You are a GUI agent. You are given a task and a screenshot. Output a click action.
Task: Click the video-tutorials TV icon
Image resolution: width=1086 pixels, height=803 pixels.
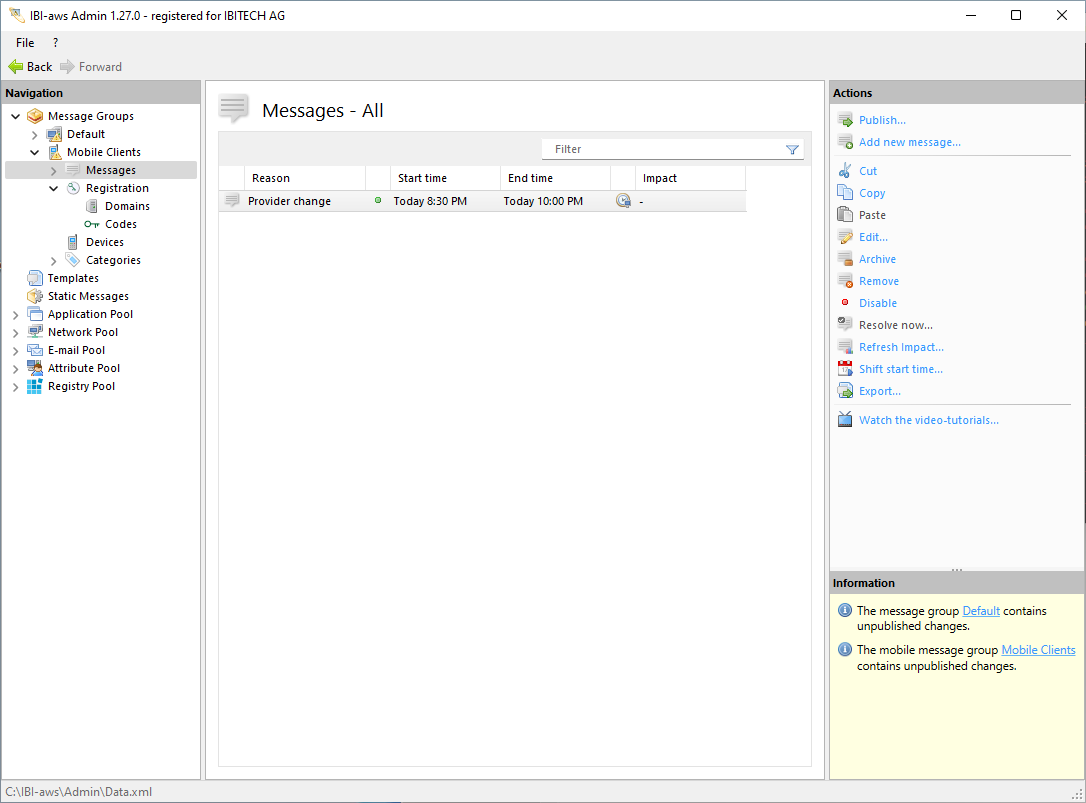coord(845,420)
